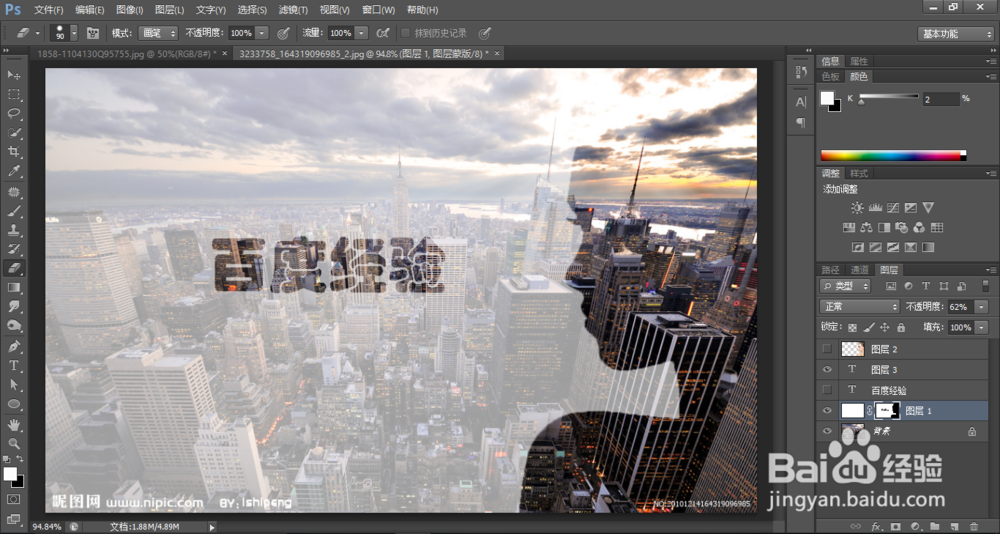Click the Curves adjustment icon

pos(893,208)
